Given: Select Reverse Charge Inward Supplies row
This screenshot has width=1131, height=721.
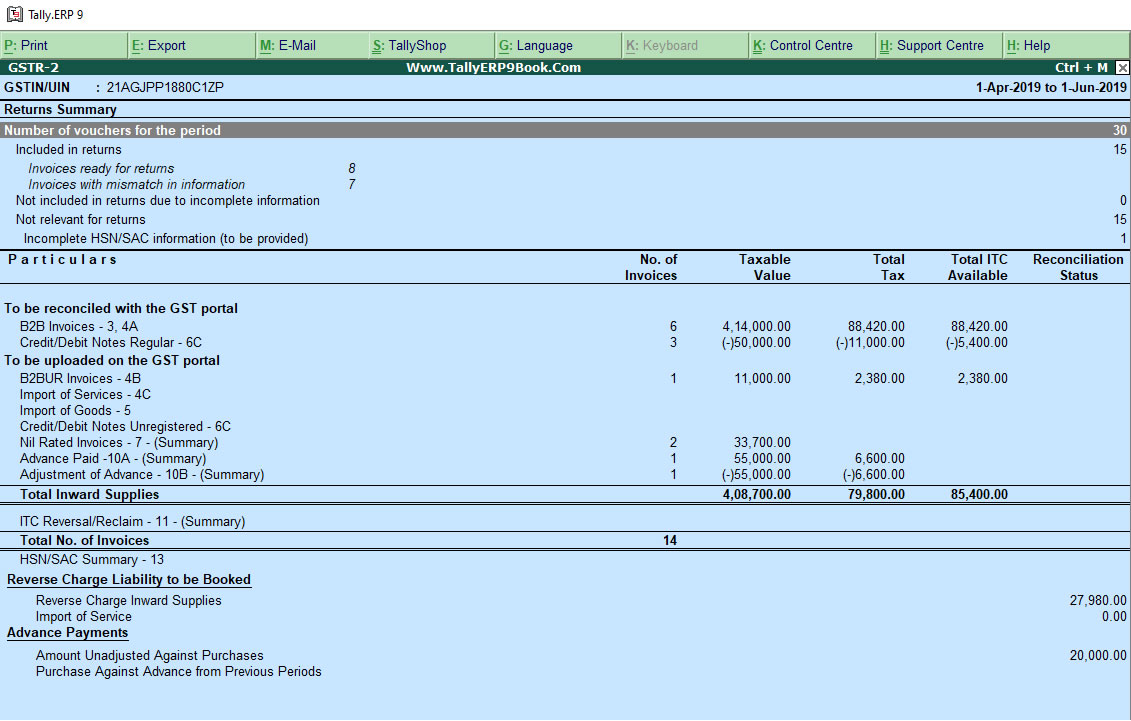Looking at the screenshot, I should [x=566, y=601].
